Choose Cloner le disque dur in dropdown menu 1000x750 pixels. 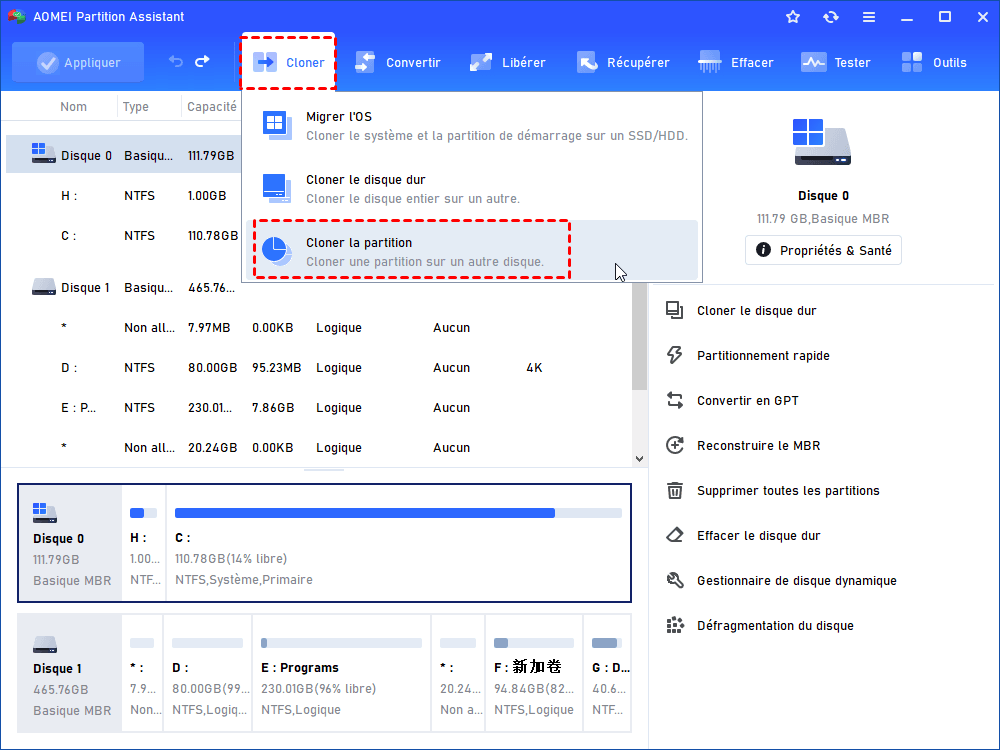pyautogui.click(x=472, y=189)
